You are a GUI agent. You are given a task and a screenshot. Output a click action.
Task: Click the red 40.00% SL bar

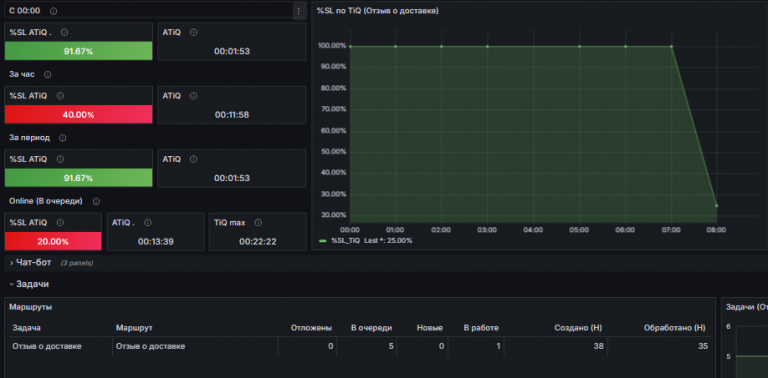pyautogui.click(x=78, y=115)
